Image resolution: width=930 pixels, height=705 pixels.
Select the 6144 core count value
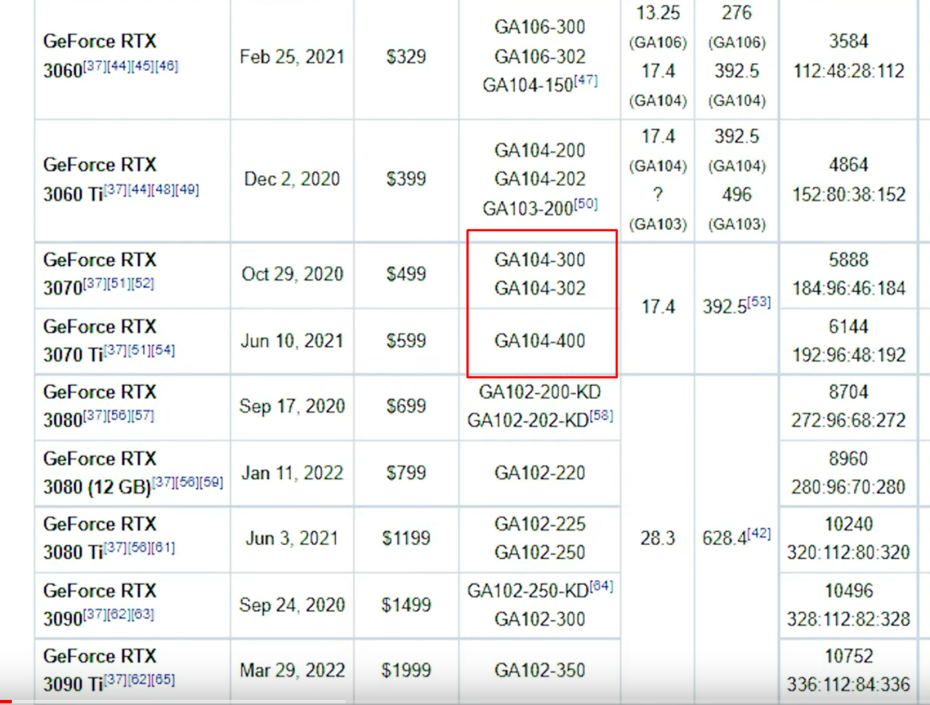(849, 327)
